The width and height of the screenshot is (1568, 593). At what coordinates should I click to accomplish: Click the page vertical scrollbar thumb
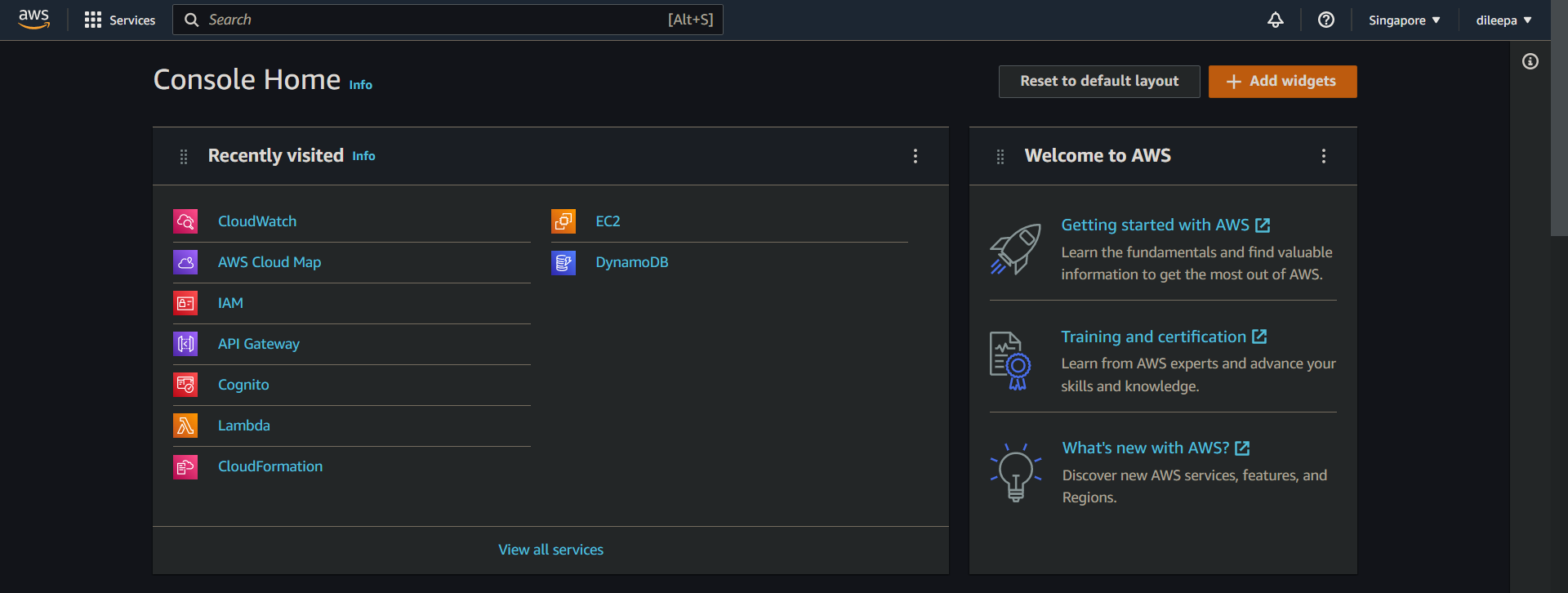1559,118
